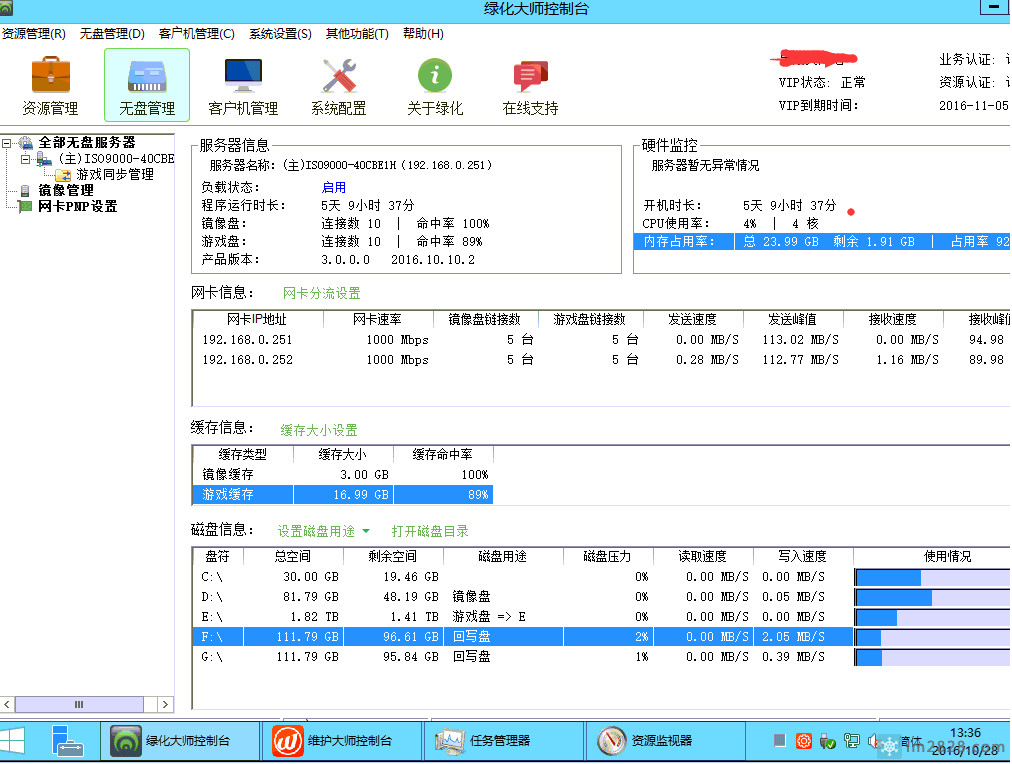
Task: Select the G:\ disk row
Action: 400,657
